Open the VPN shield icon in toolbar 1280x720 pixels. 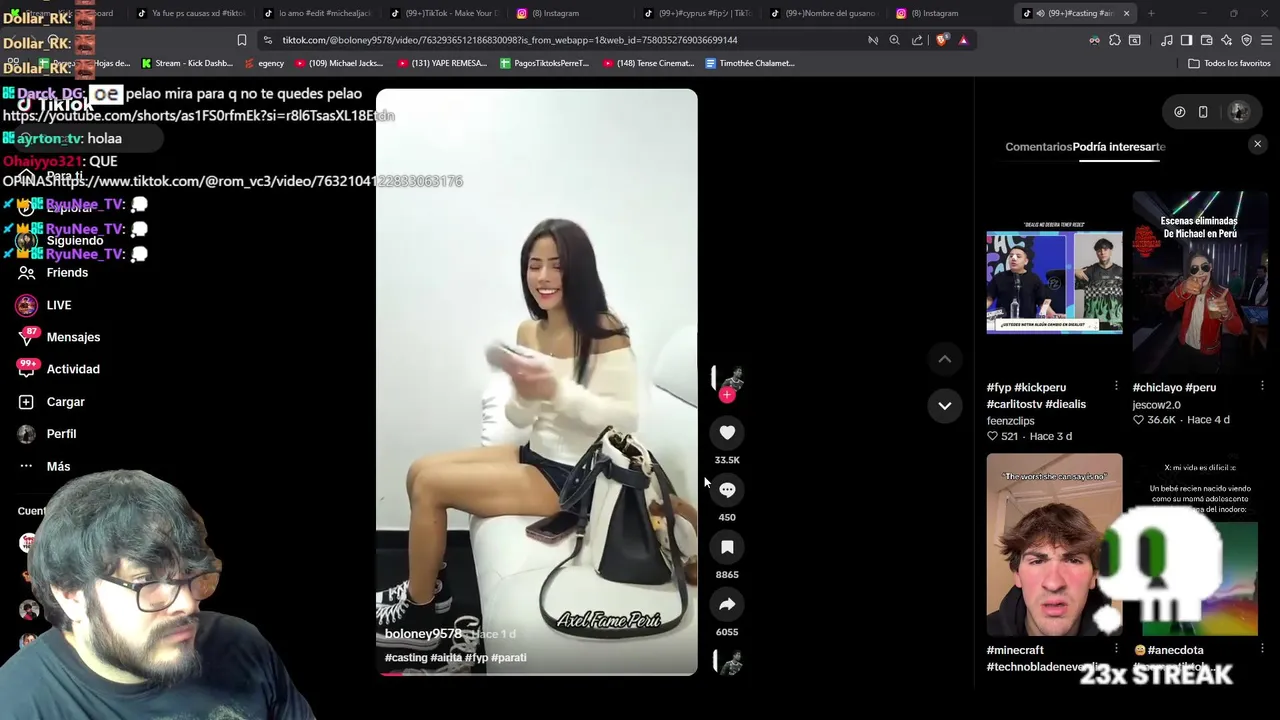click(x=1247, y=40)
